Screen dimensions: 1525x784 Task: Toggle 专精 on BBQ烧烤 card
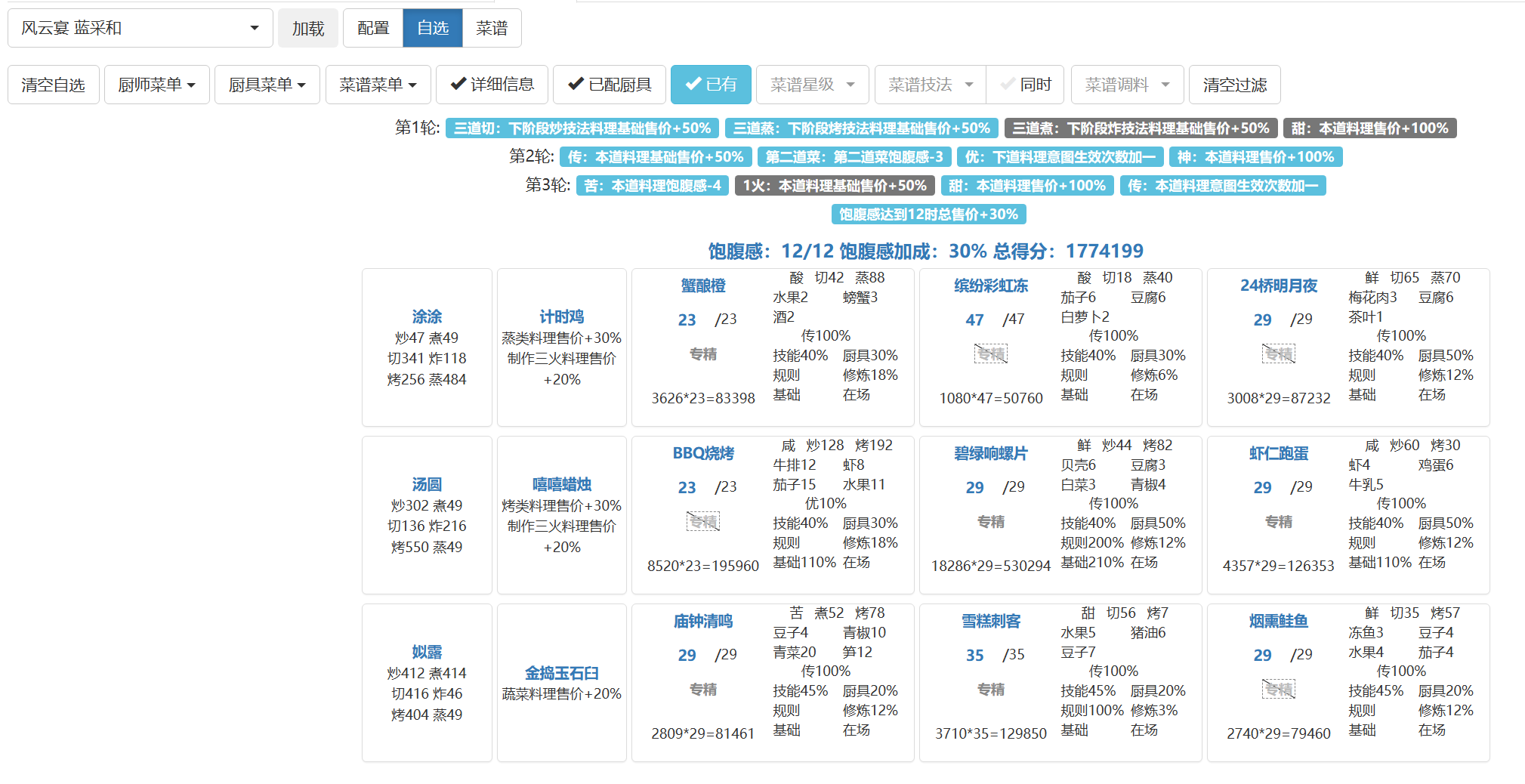click(x=703, y=522)
